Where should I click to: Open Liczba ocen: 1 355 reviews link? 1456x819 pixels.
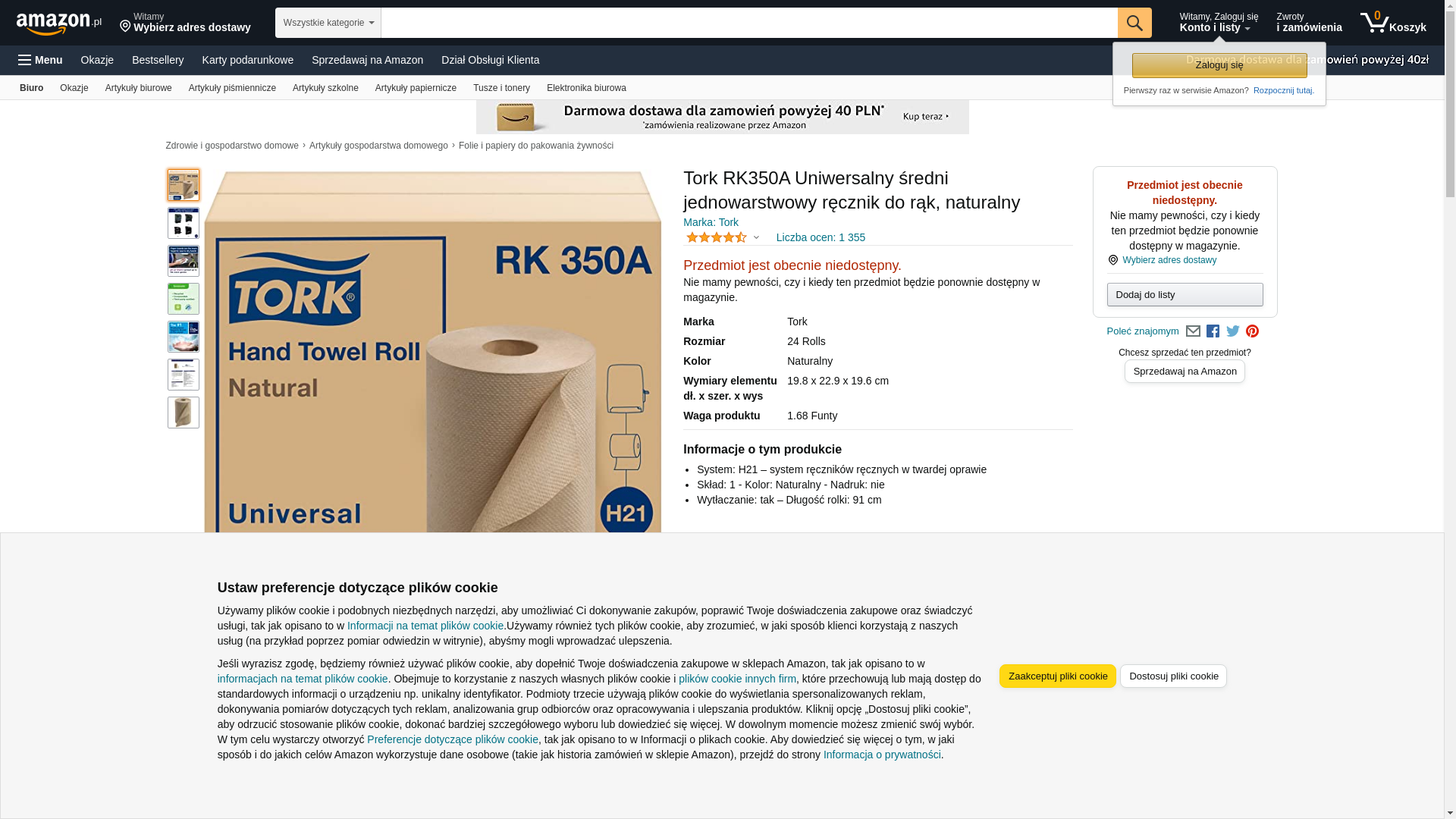[821, 237]
